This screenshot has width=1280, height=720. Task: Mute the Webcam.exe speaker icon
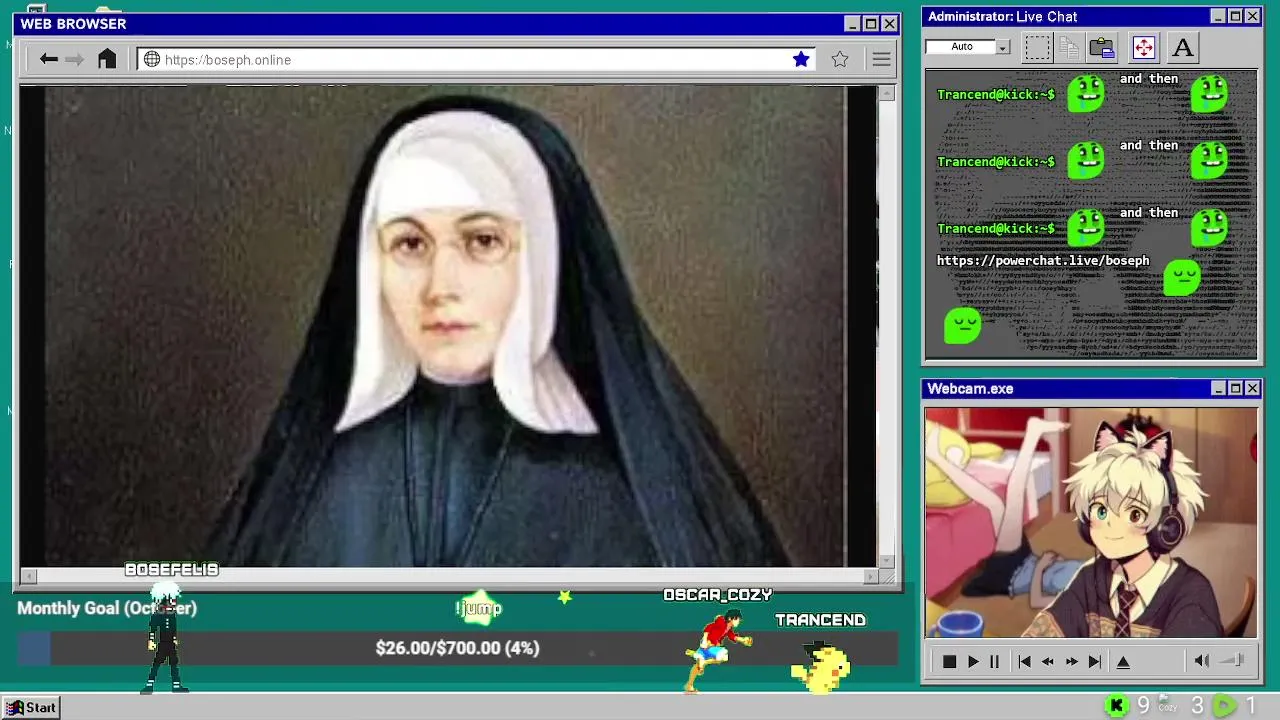pyautogui.click(x=1202, y=660)
